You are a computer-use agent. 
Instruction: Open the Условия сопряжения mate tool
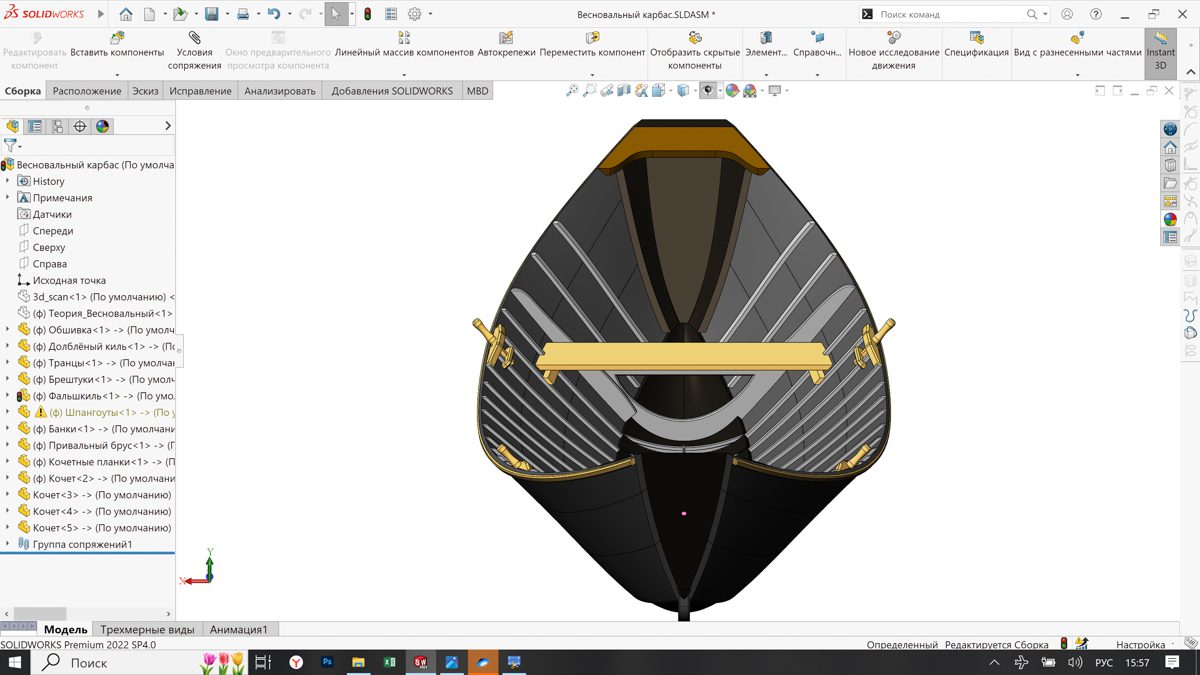[x=194, y=51]
